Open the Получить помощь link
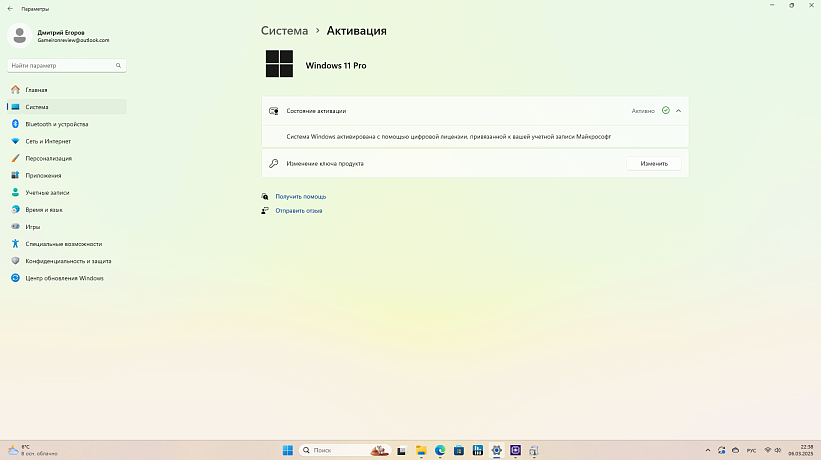Screen dimensions: 821x460 pyautogui.click(x=300, y=197)
